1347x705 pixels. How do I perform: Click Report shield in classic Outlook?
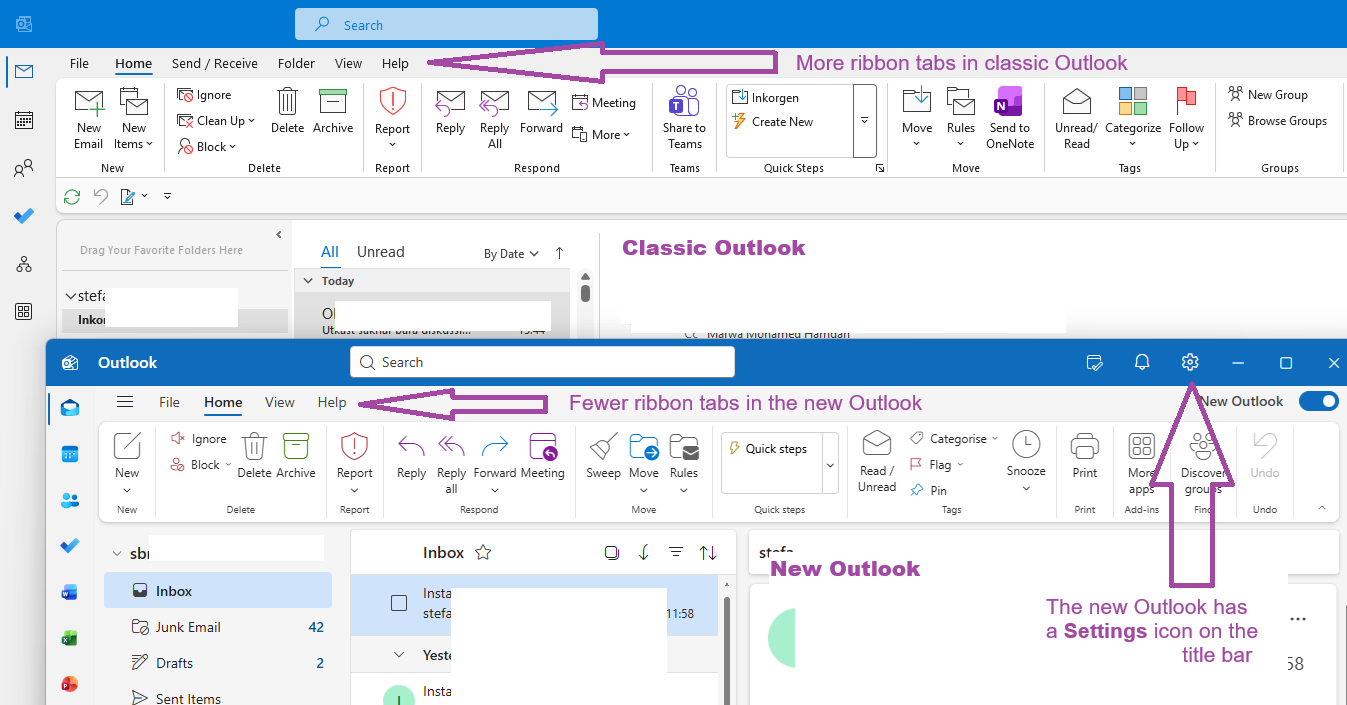click(392, 118)
